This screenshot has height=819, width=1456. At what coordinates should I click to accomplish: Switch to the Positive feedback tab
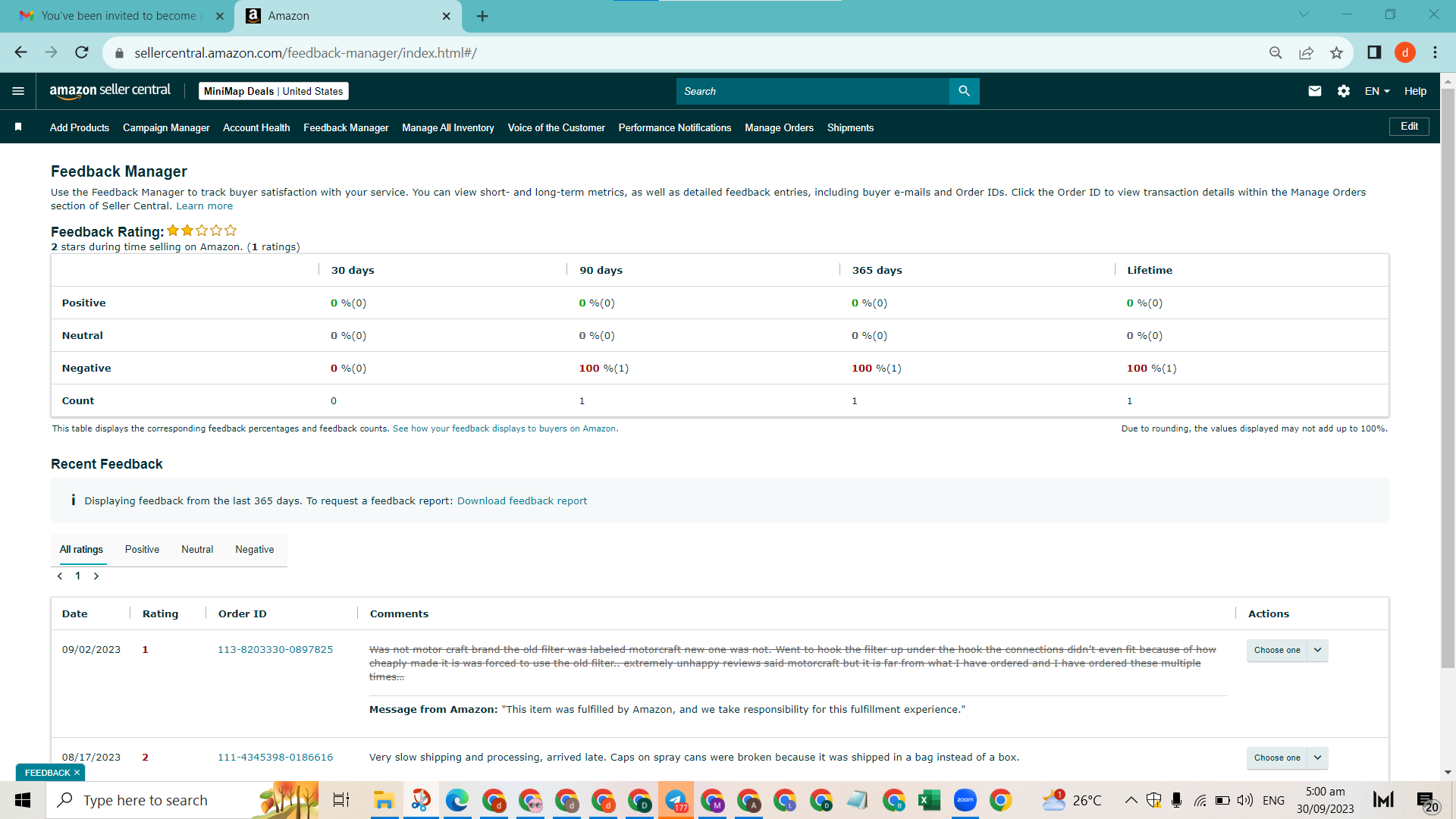(x=142, y=550)
